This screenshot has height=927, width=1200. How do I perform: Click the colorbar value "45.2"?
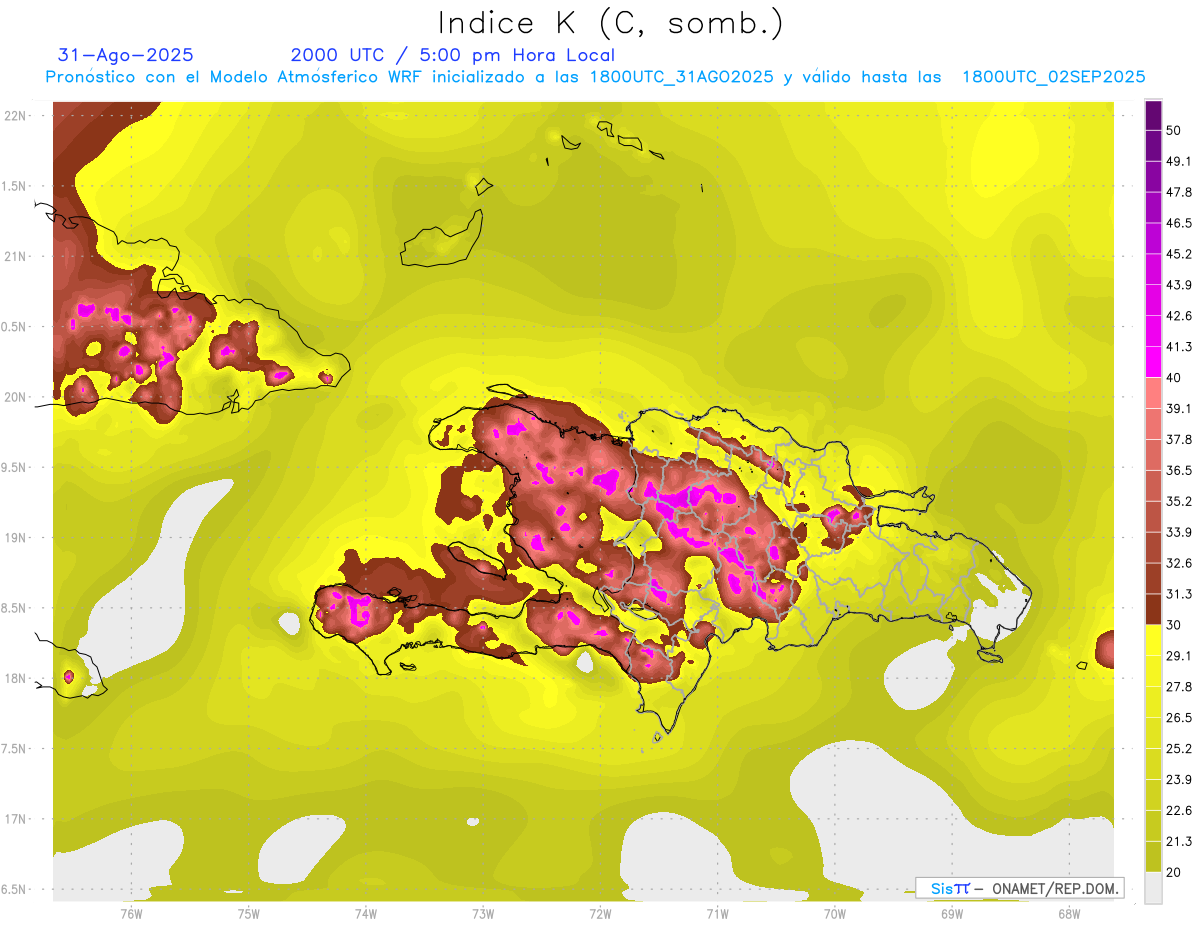(1179, 254)
